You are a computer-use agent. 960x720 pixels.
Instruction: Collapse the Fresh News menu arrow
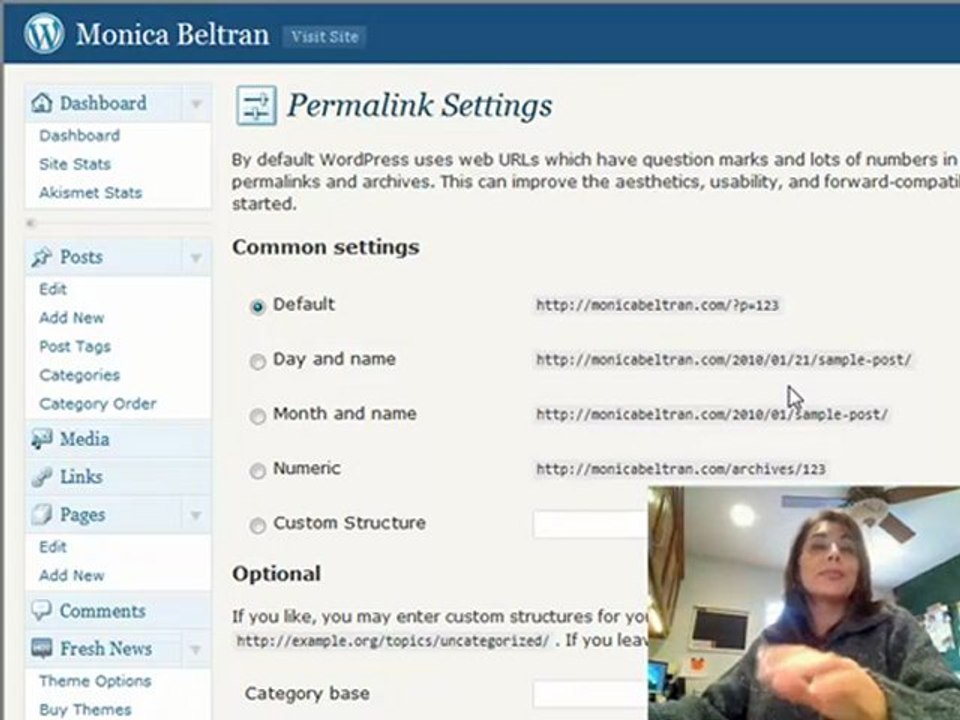pos(196,649)
